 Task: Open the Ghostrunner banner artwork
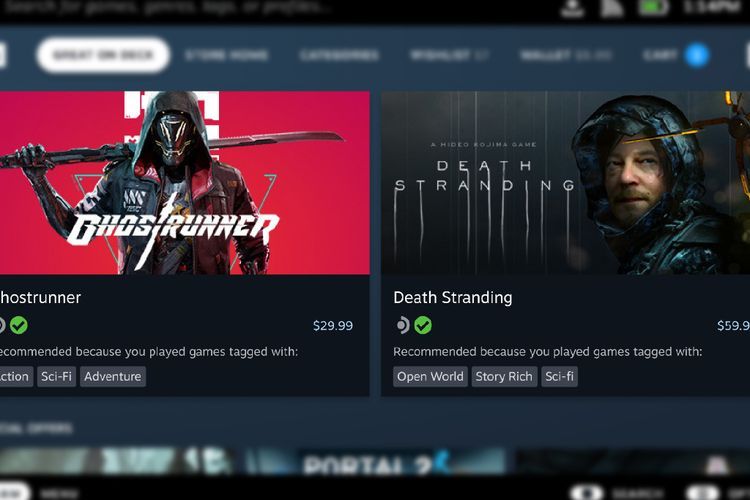pyautogui.click(x=185, y=183)
